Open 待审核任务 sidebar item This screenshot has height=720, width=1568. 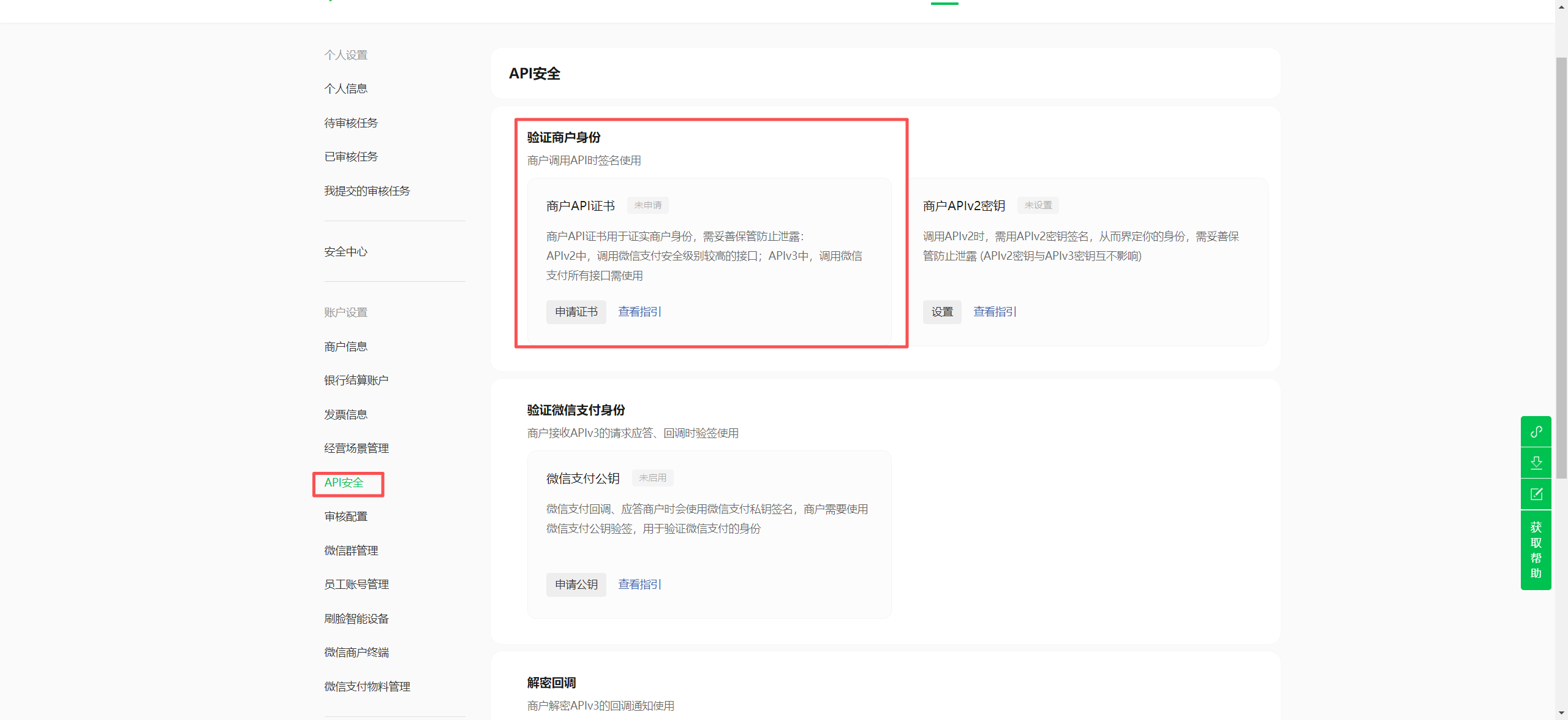pyautogui.click(x=351, y=123)
